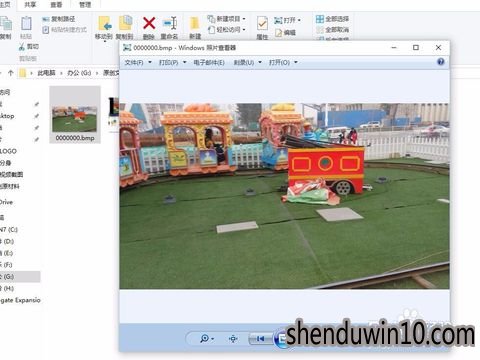This screenshot has height=360, width=480.
Task: Click the Copy to folder icon
Action: [x=125, y=23]
